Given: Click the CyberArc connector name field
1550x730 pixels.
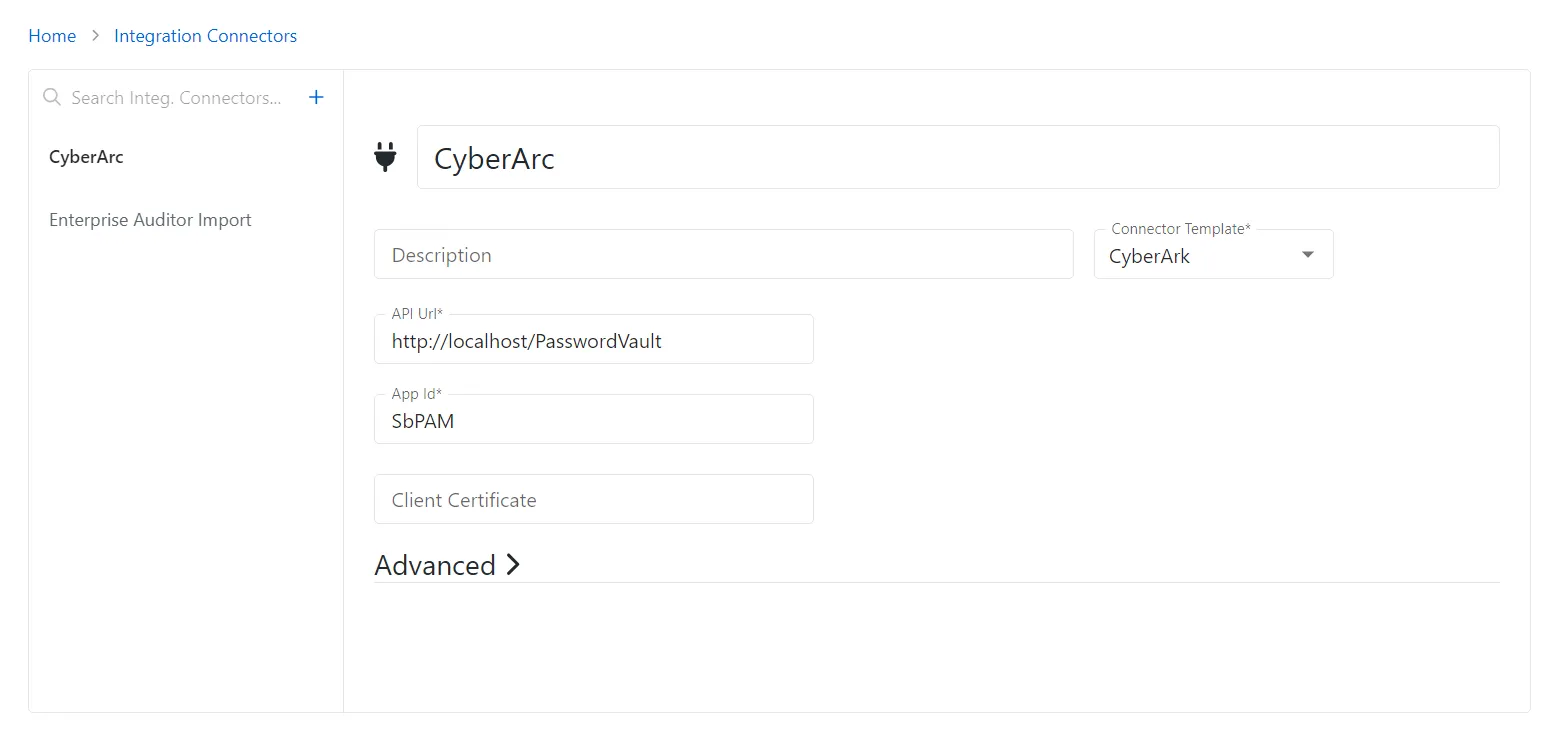Looking at the screenshot, I should point(958,157).
